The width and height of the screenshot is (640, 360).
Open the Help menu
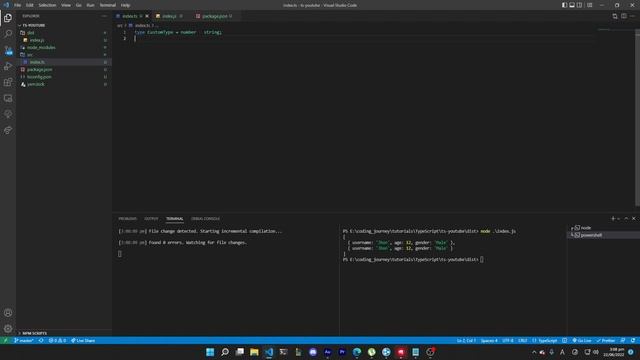pyautogui.click(x=125, y=5)
